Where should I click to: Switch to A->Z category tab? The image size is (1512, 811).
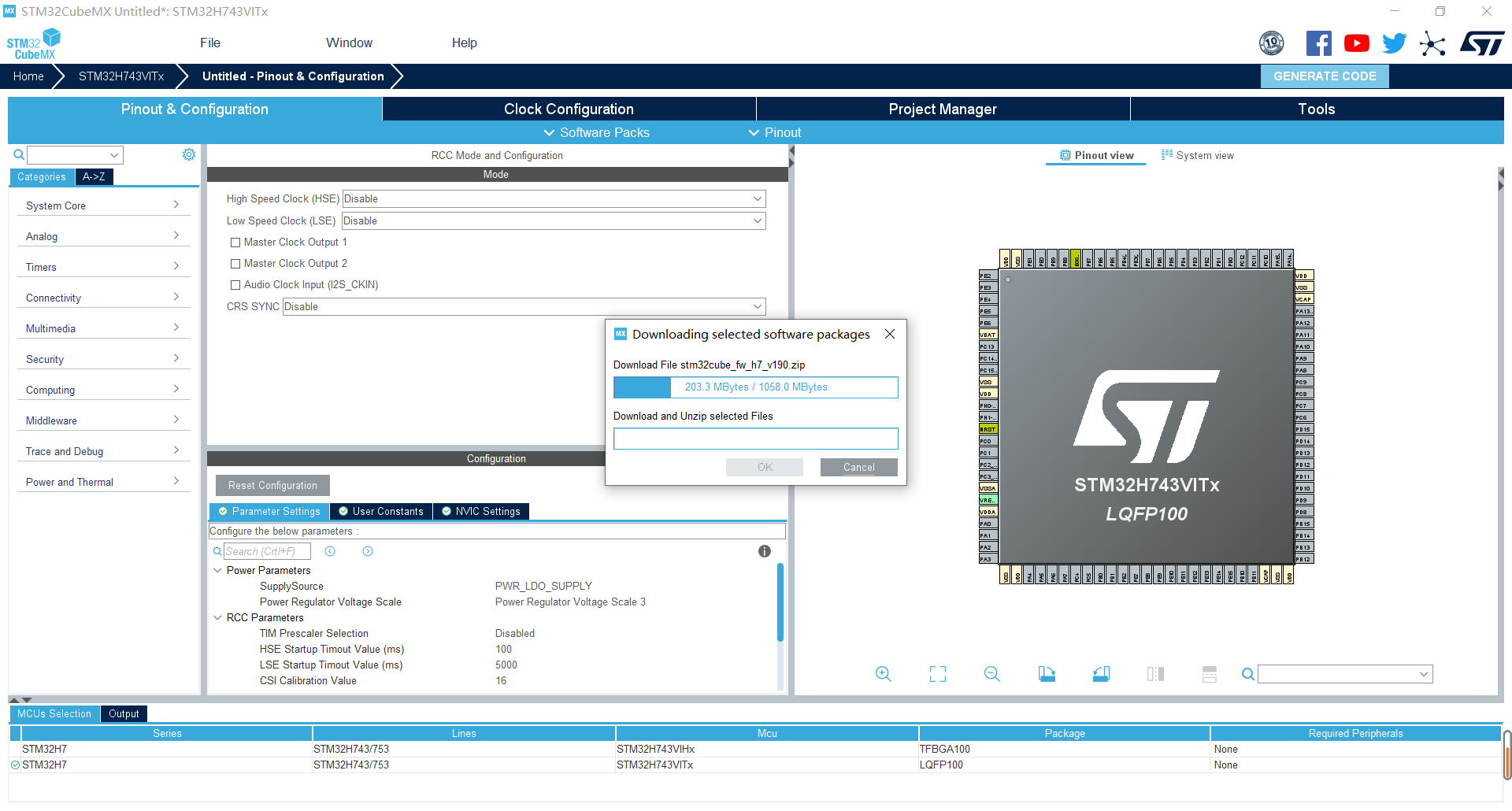94,176
